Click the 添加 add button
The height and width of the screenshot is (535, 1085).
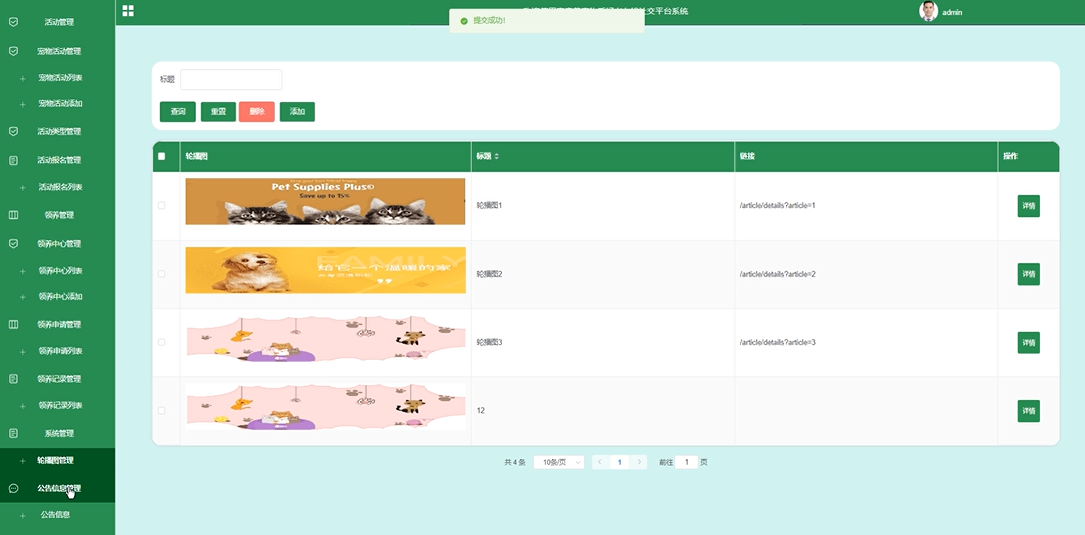pyautogui.click(x=297, y=111)
